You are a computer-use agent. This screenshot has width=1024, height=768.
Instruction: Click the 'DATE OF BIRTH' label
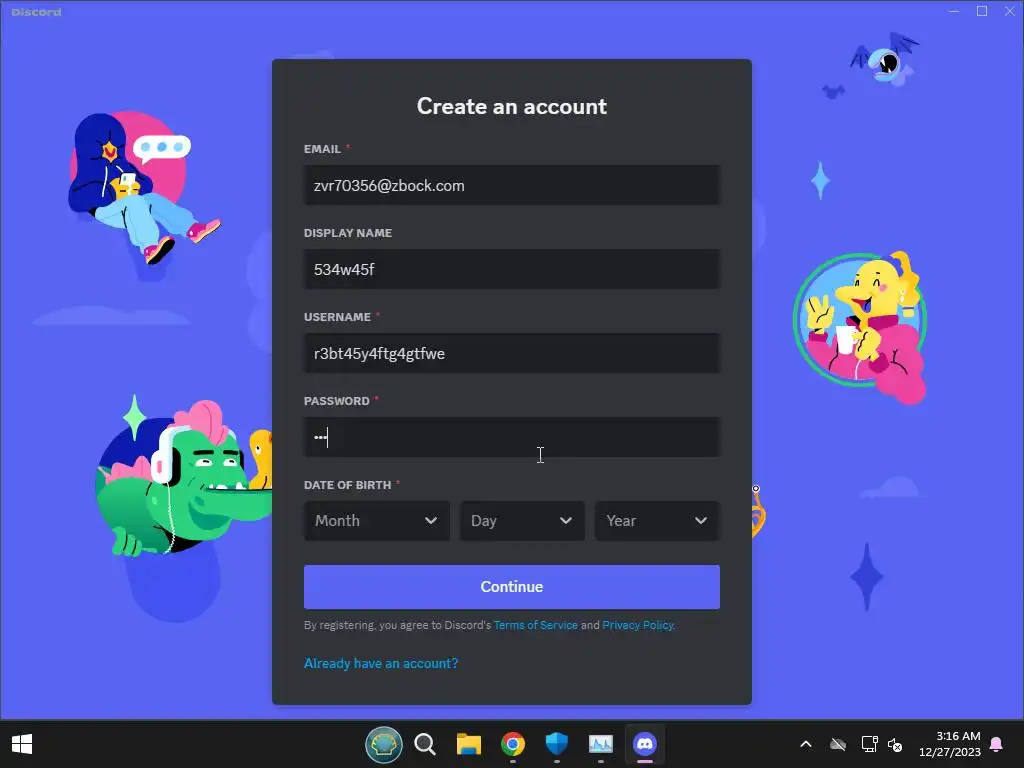pyautogui.click(x=347, y=485)
